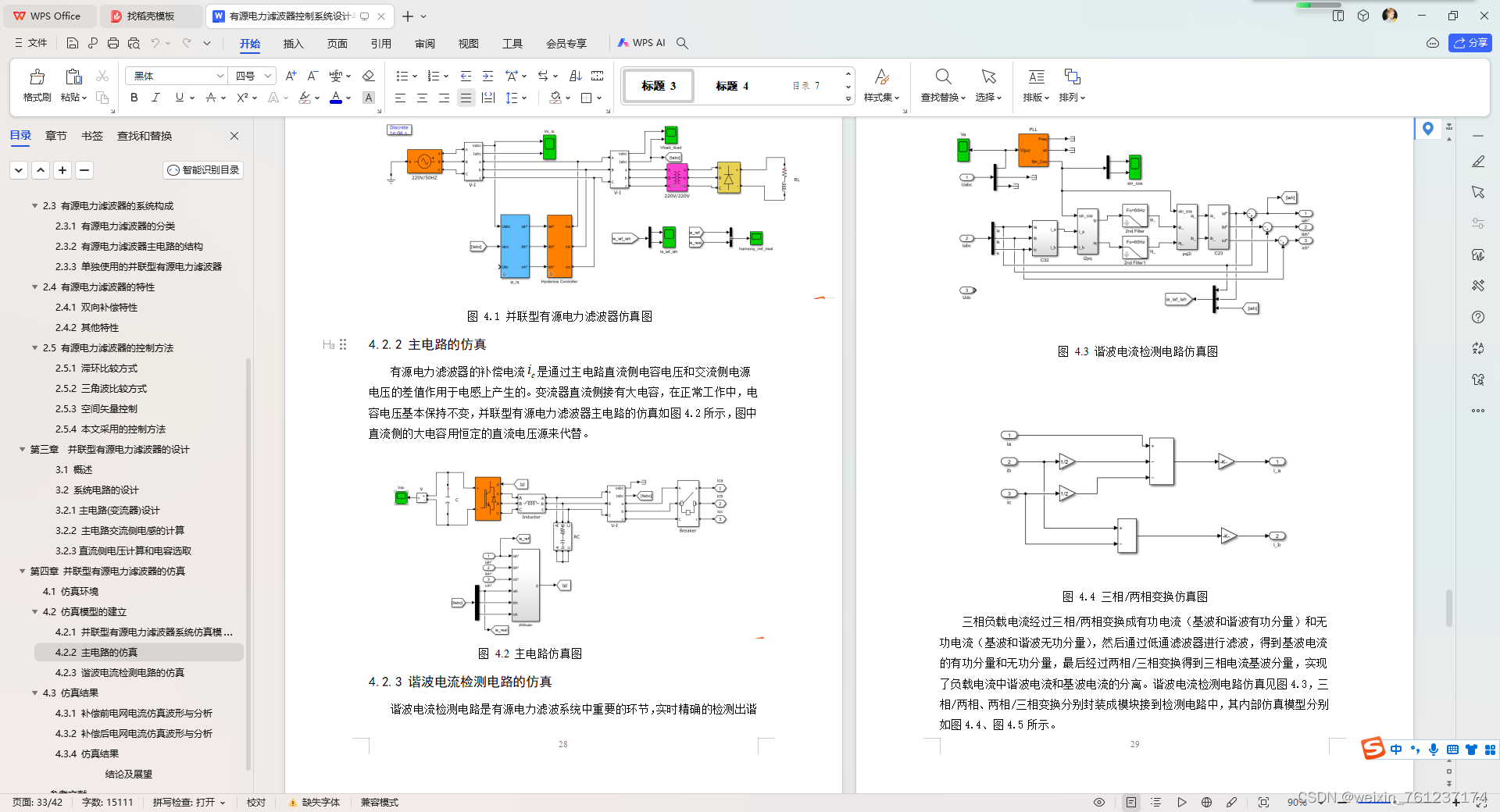This screenshot has width=1500, height=812.
Task: Select the Format Painter tool 格式刷
Action: 36,86
